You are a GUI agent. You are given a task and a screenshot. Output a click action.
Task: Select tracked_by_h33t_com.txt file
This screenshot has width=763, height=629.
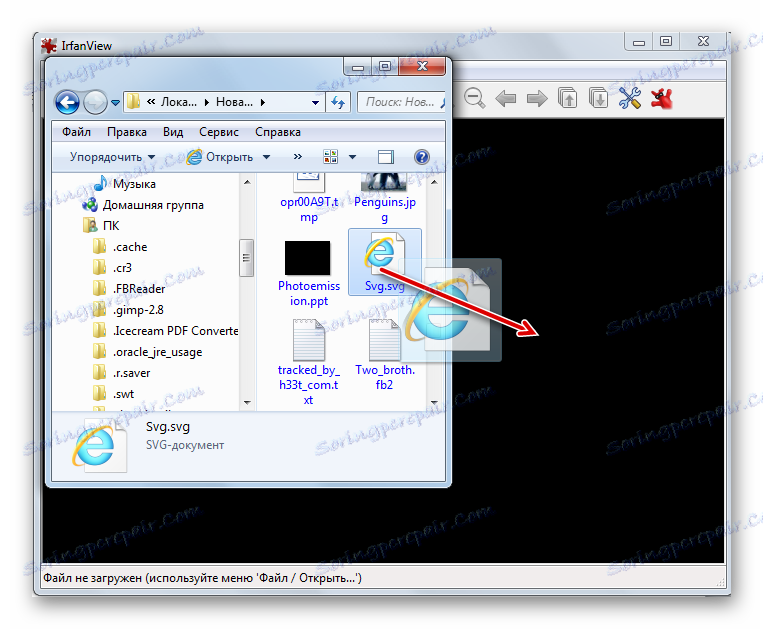309,362
